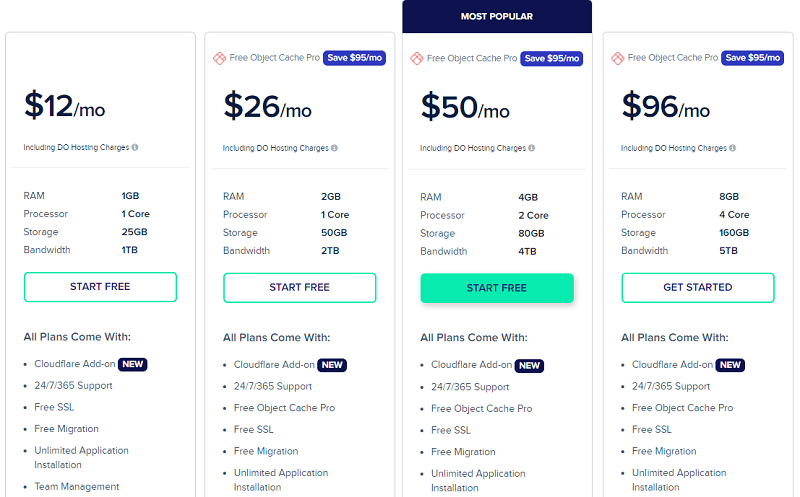Click info icon beside $50 plan hosting charges

[532, 148]
